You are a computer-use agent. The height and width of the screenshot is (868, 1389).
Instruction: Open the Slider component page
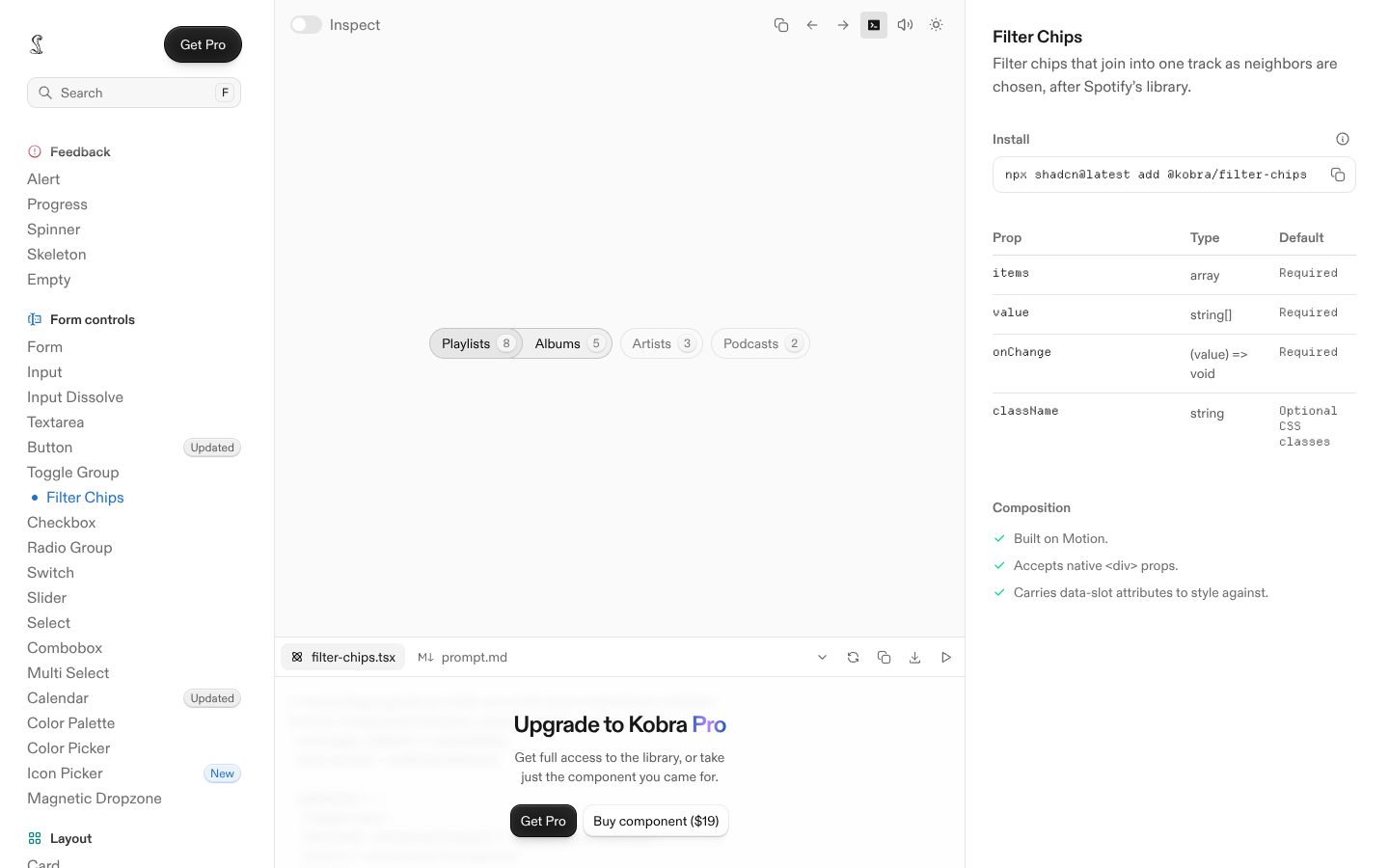coord(47,598)
